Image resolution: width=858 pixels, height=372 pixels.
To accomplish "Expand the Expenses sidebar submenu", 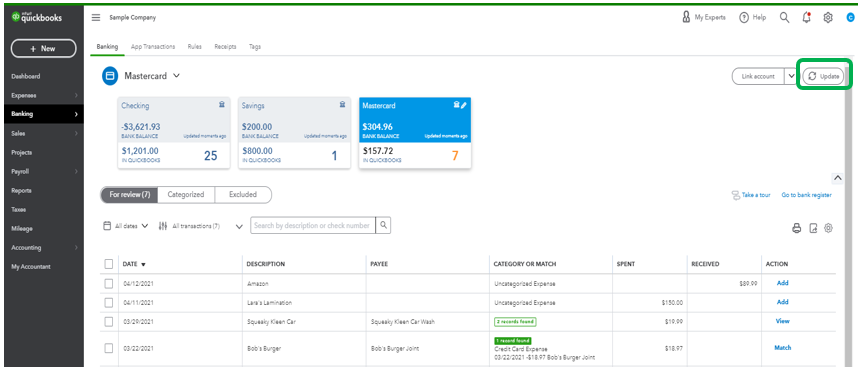I will [x=76, y=95].
